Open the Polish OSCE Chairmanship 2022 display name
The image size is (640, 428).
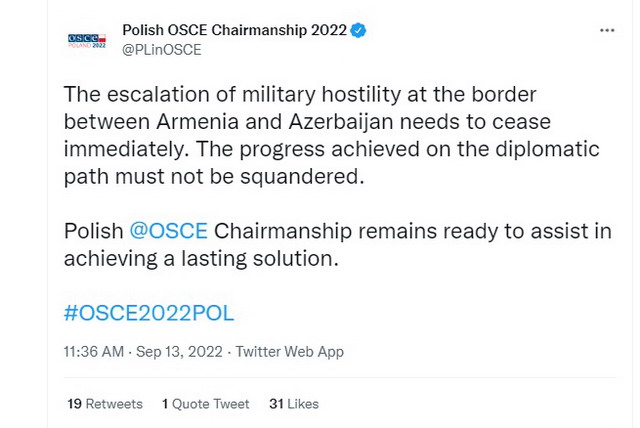coord(233,30)
